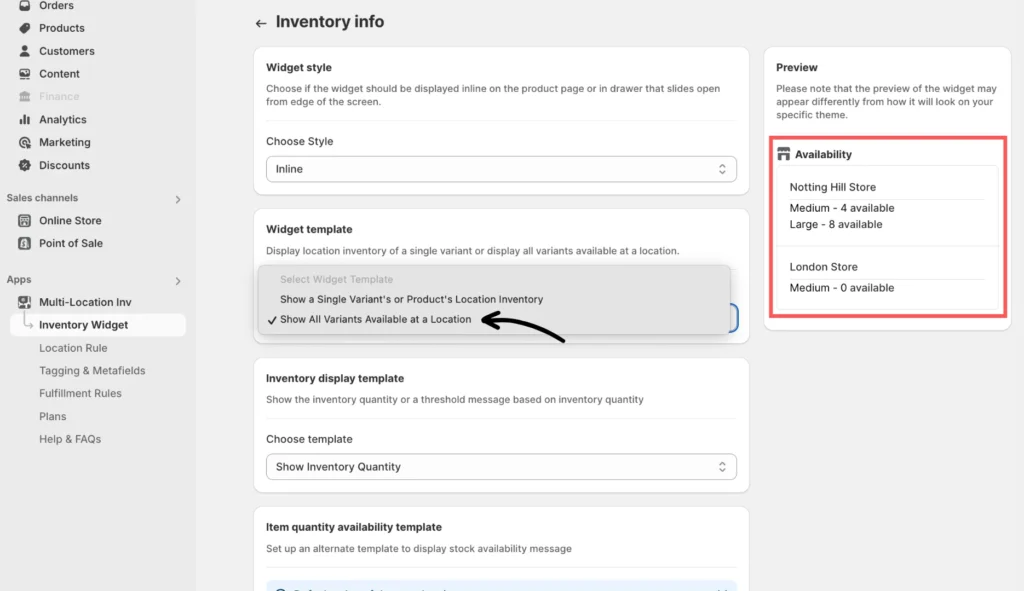Image resolution: width=1024 pixels, height=591 pixels.
Task: Go to Tagging & Metafields
Action: coord(92,371)
